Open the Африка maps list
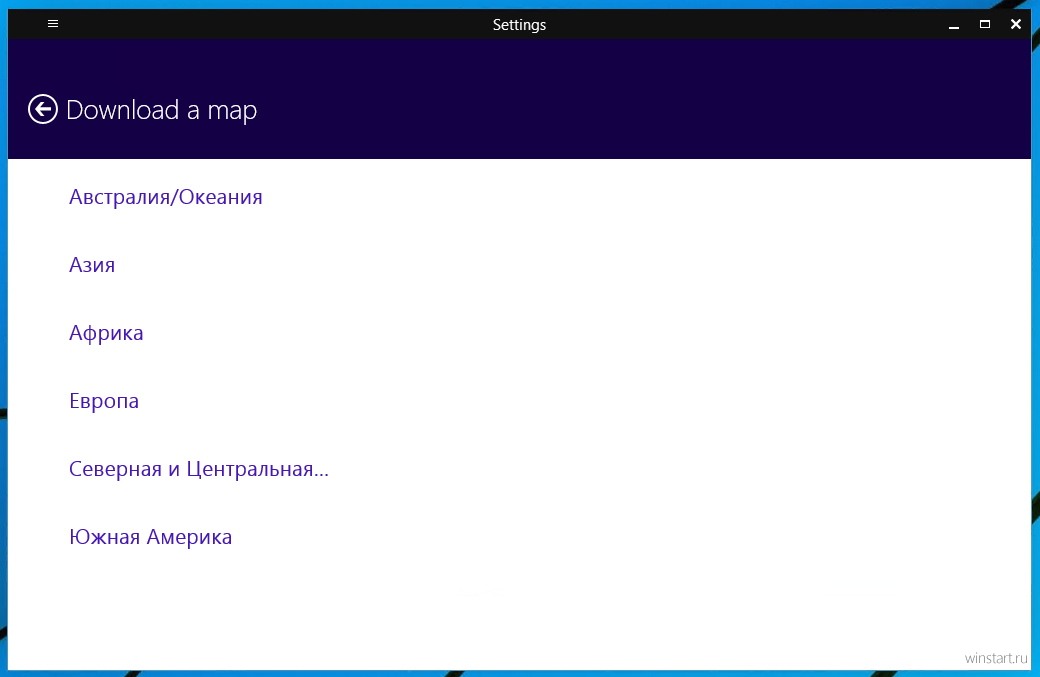1040x677 pixels. coord(106,333)
